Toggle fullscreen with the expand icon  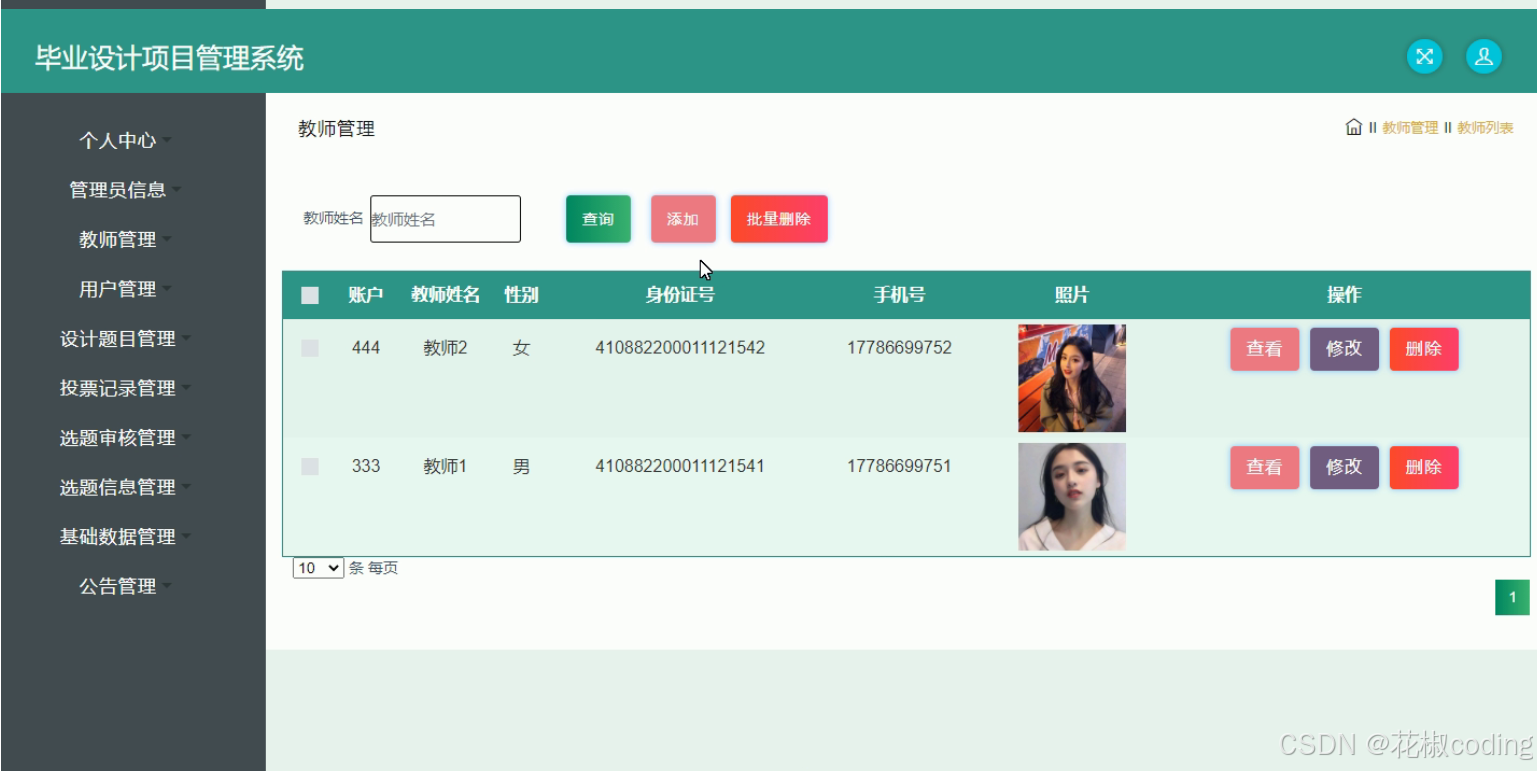point(1425,57)
